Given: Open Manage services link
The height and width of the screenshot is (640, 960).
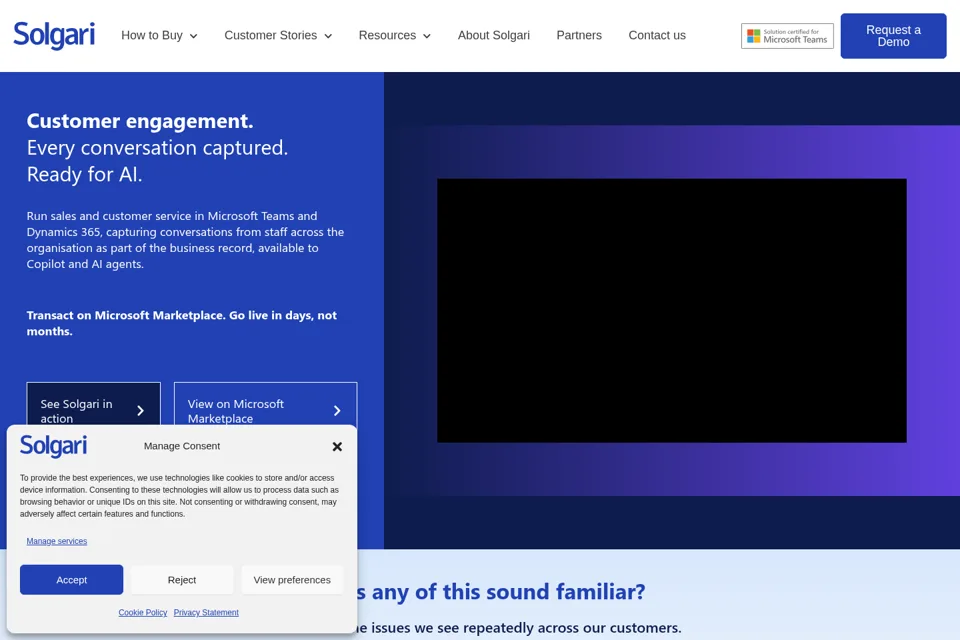Looking at the screenshot, I should [x=56, y=541].
